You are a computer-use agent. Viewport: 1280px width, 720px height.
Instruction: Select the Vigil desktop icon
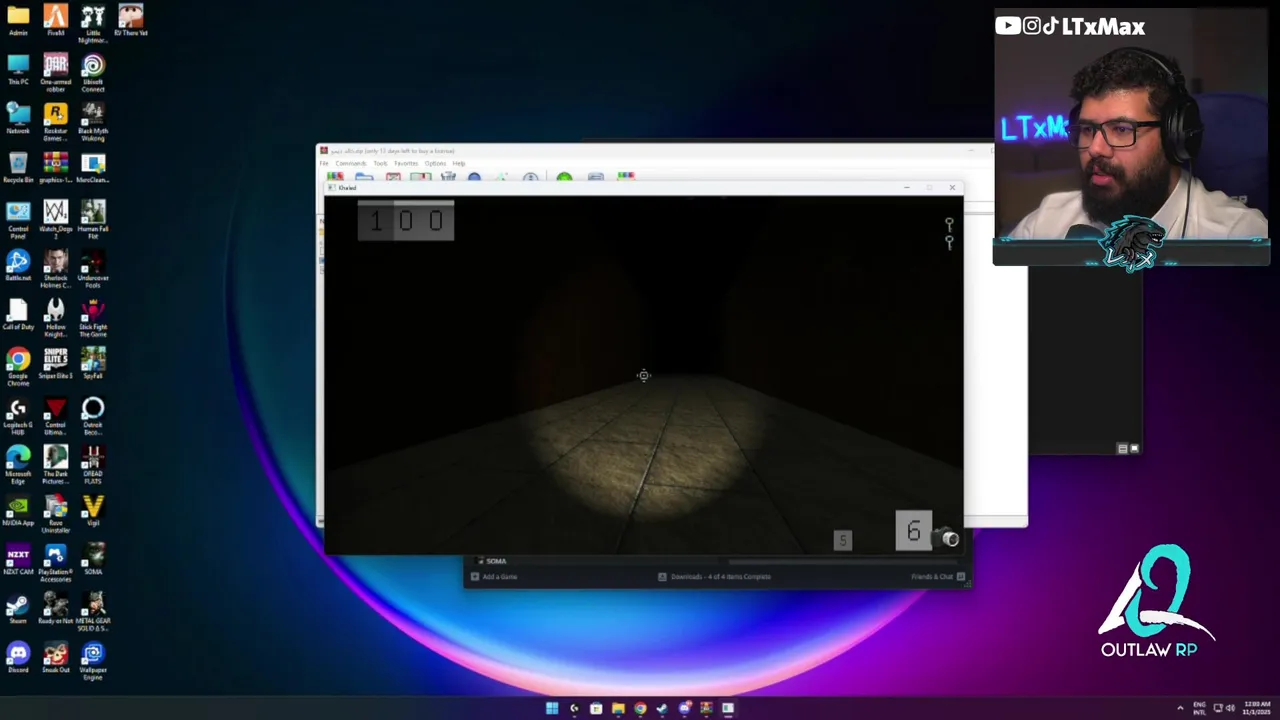click(x=93, y=511)
